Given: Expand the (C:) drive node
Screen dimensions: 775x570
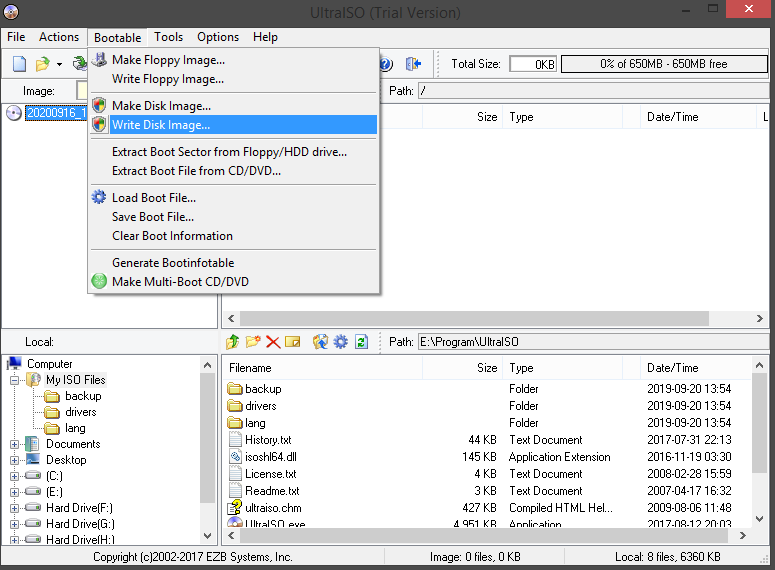Looking at the screenshot, I should 14,477.
